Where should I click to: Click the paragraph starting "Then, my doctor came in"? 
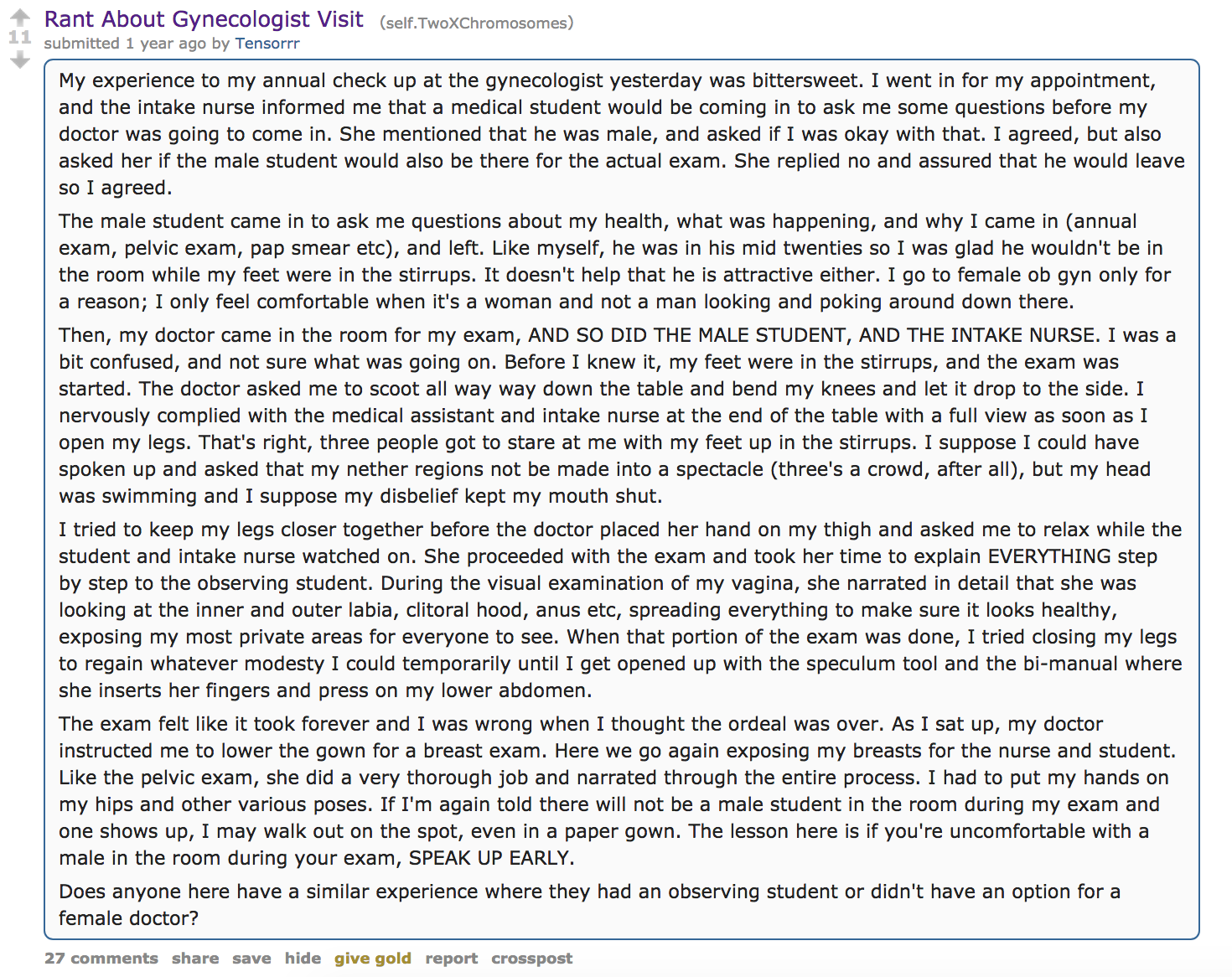point(617,416)
